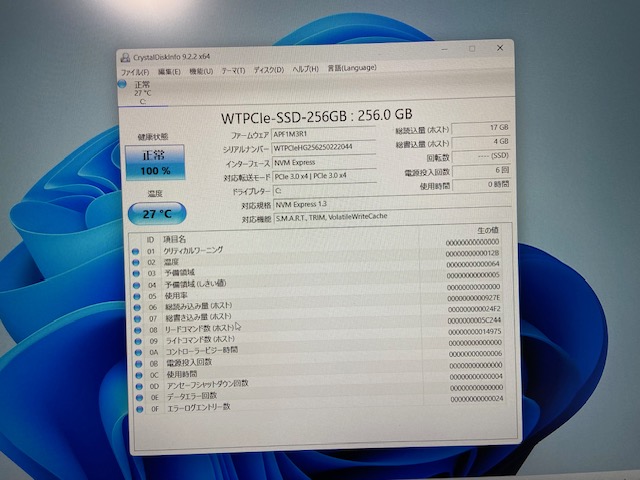Click the status icon for row 04 予備領域 (しきい値)
The height and width of the screenshot is (480, 640).
(137, 285)
